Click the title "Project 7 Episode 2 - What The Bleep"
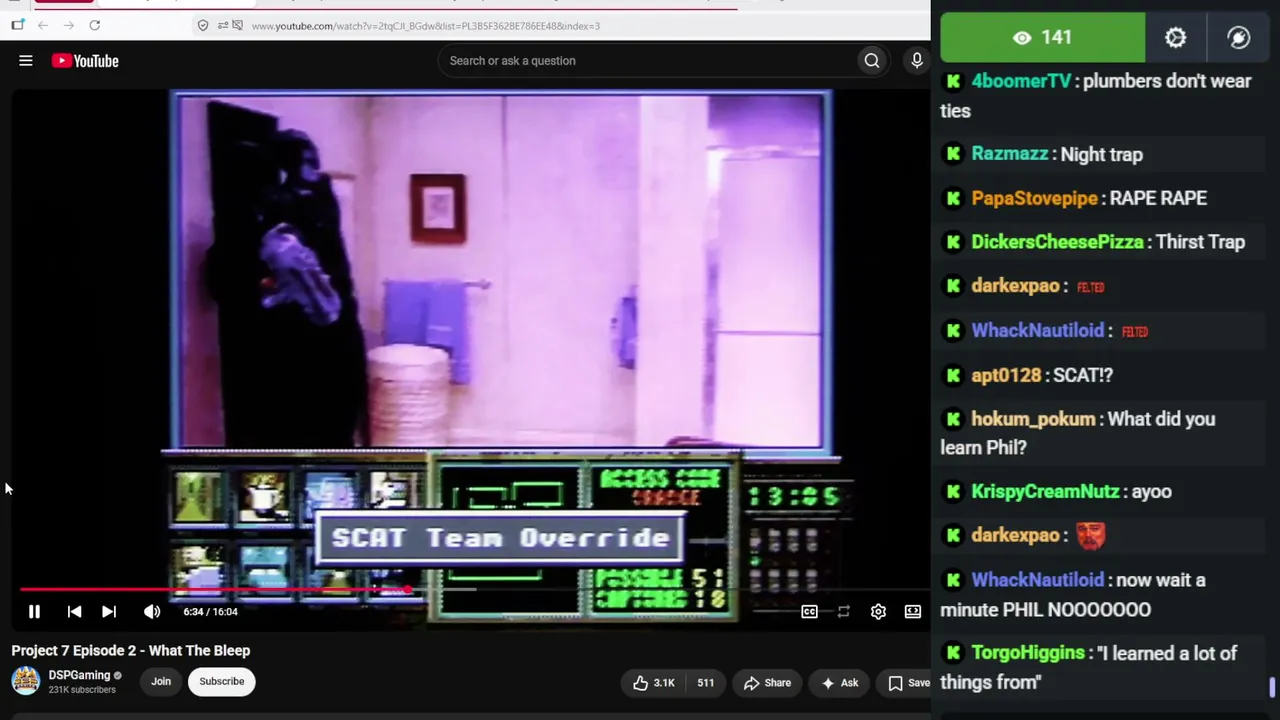The height and width of the screenshot is (720, 1280). (x=131, y=650)
